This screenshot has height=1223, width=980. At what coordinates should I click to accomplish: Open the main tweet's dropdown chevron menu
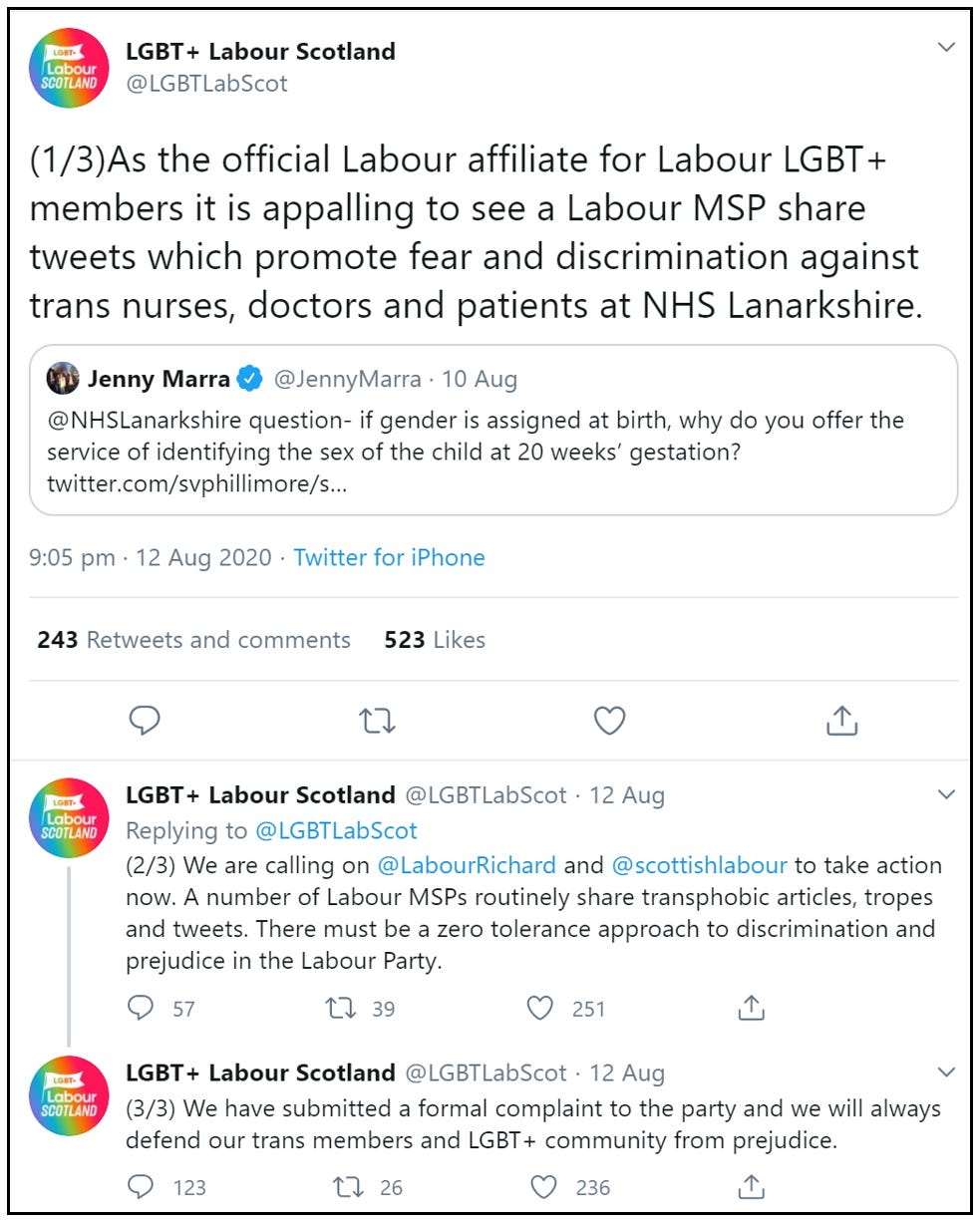(946, 48)
